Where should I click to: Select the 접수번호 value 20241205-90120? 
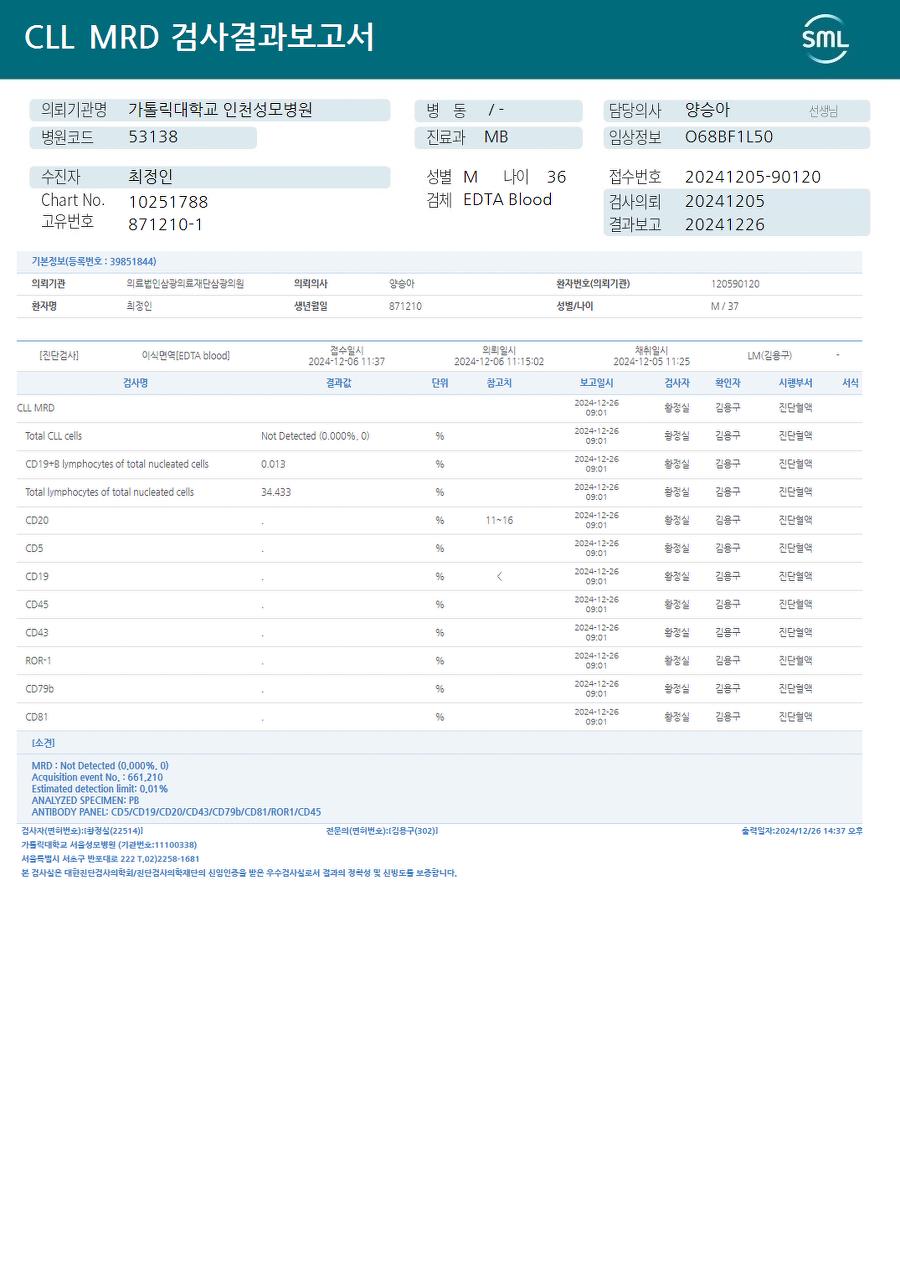[x=753, y=177]
